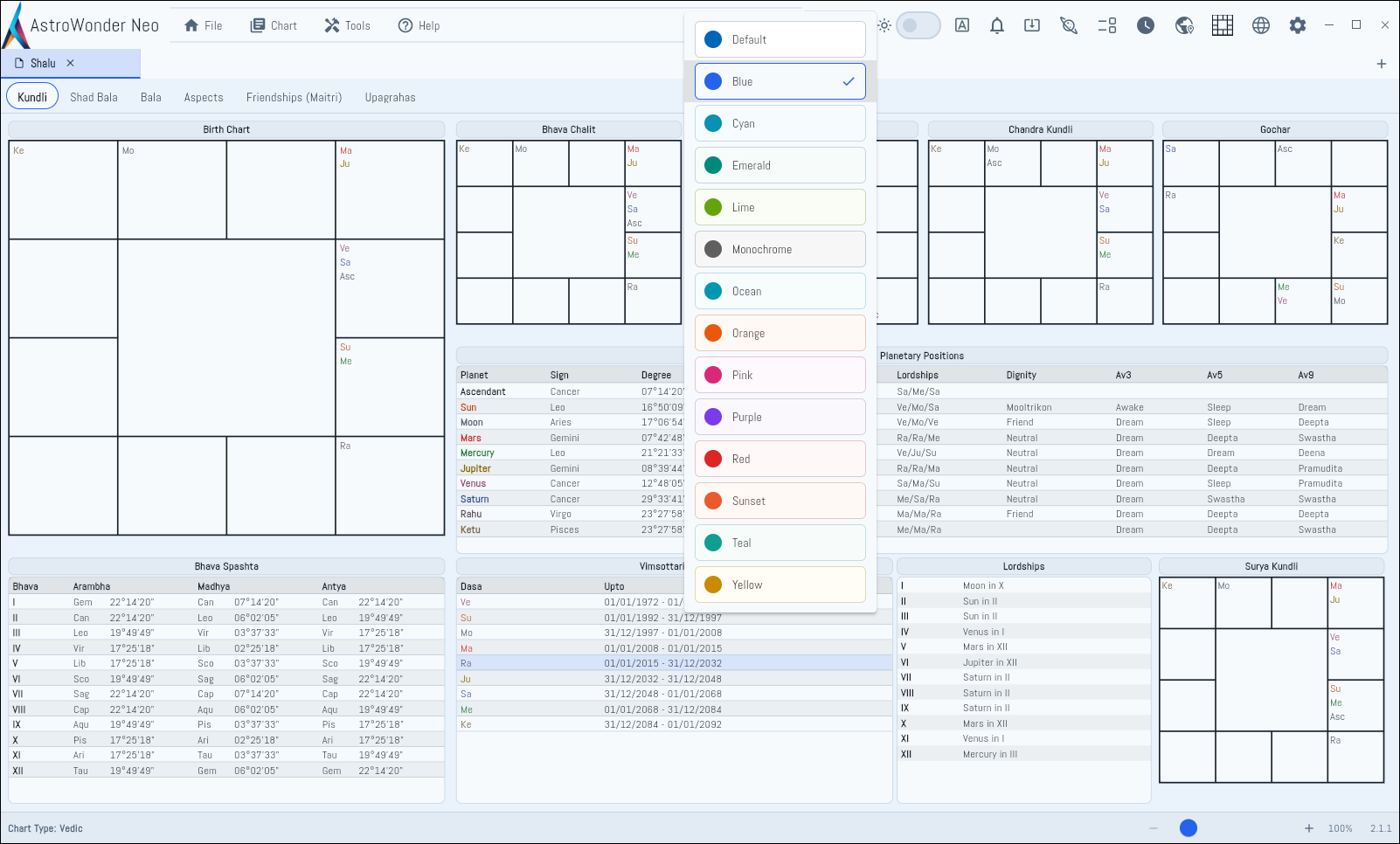Open the Upagrahas tab
The height and width of the screenshot is (844, 1400).
pos(391,97)
